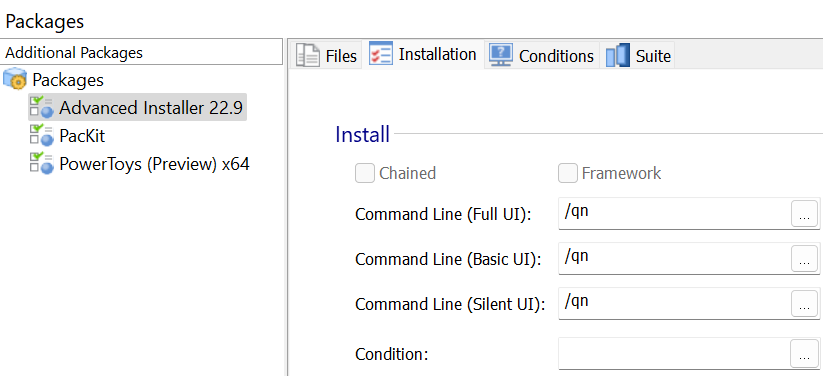The image size is (823, 376).
Task: Toggle the Framework checkbox
Action: pos(568,173)
